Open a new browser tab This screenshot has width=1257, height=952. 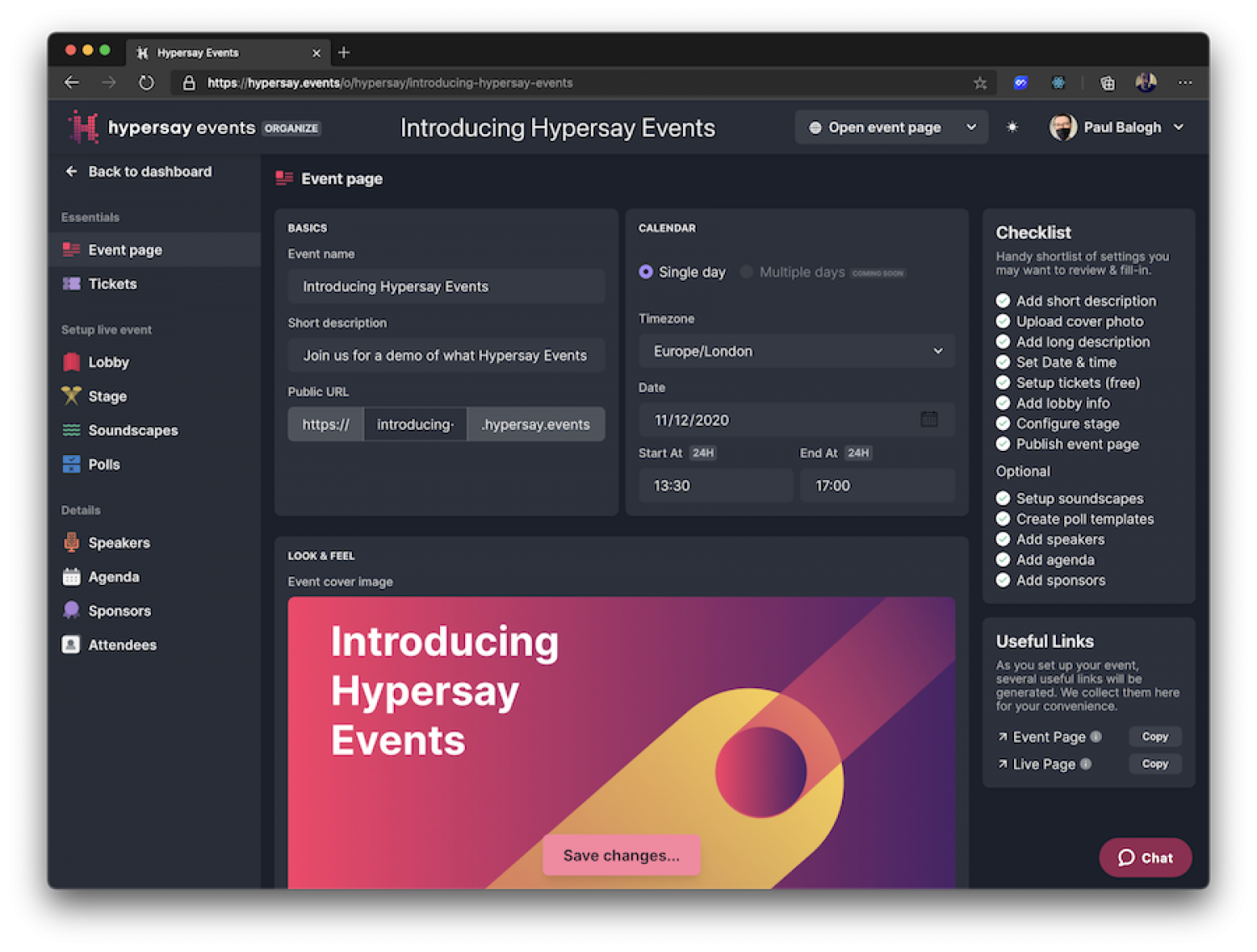[x=344, y=53]
